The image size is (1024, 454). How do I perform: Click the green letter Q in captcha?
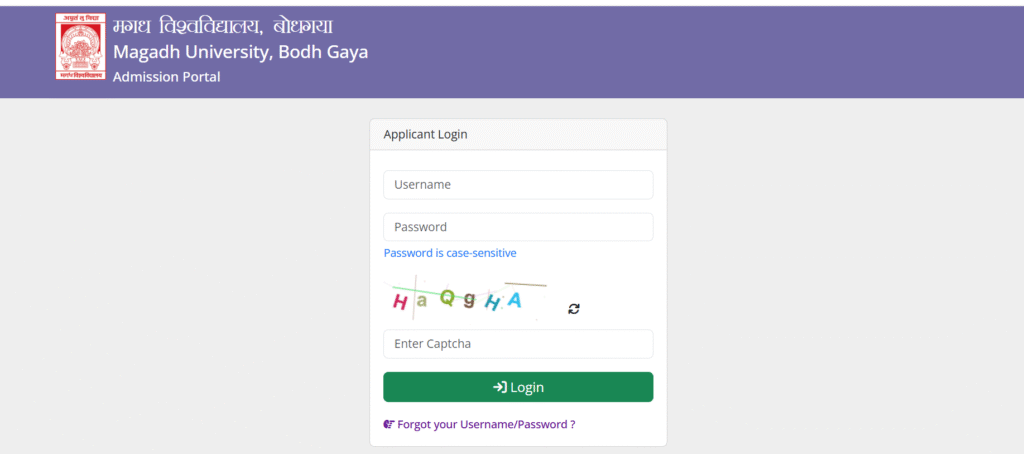tap(447, 297)
